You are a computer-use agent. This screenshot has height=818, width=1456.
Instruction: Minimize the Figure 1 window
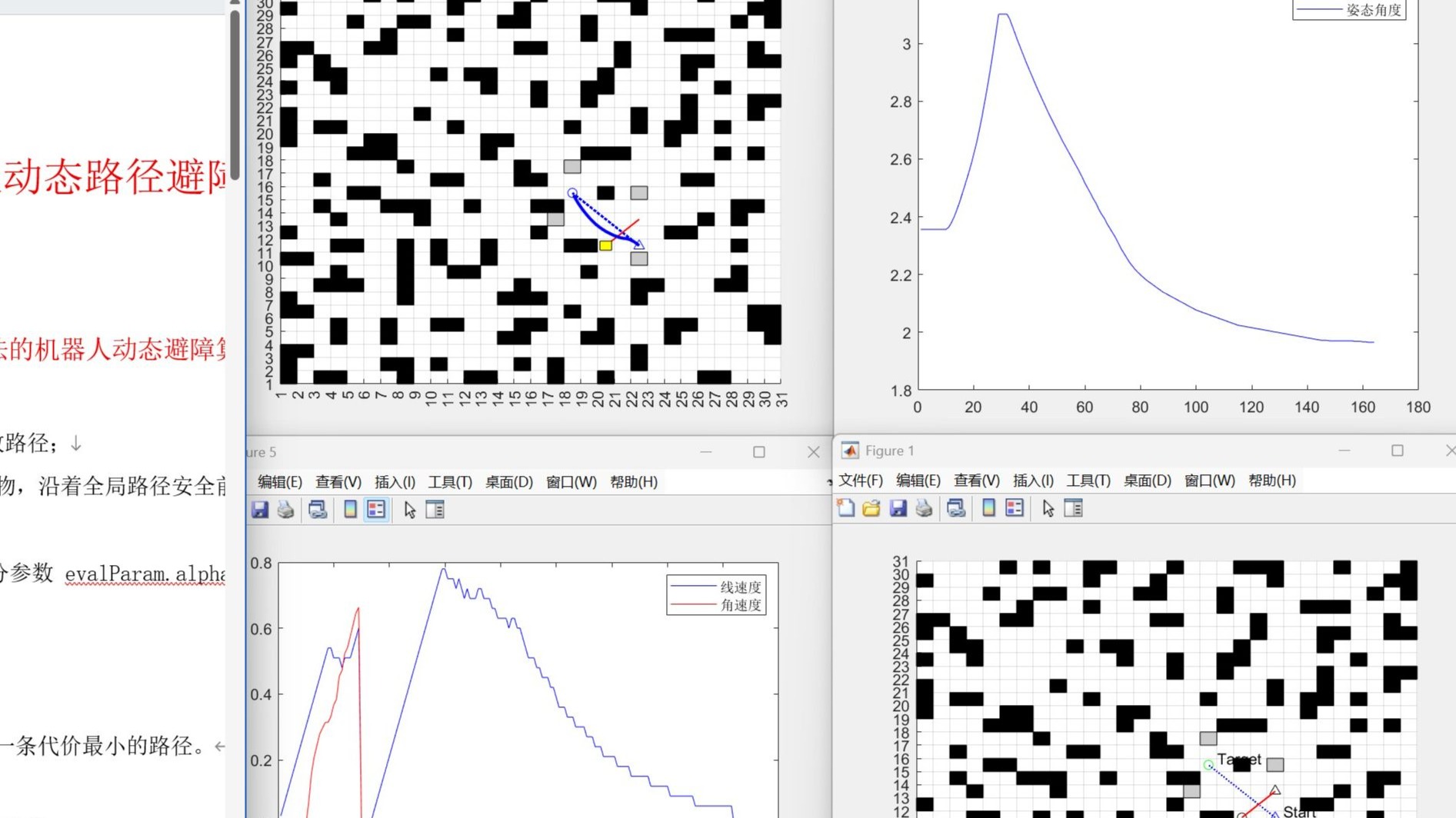click(1344, 451)
